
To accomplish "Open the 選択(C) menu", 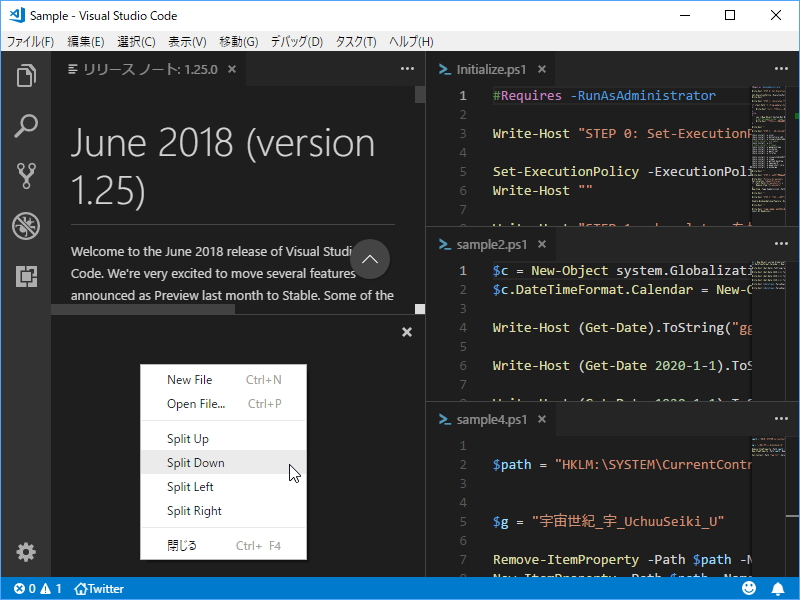I will pyautogui.click(x=136, y=41).
